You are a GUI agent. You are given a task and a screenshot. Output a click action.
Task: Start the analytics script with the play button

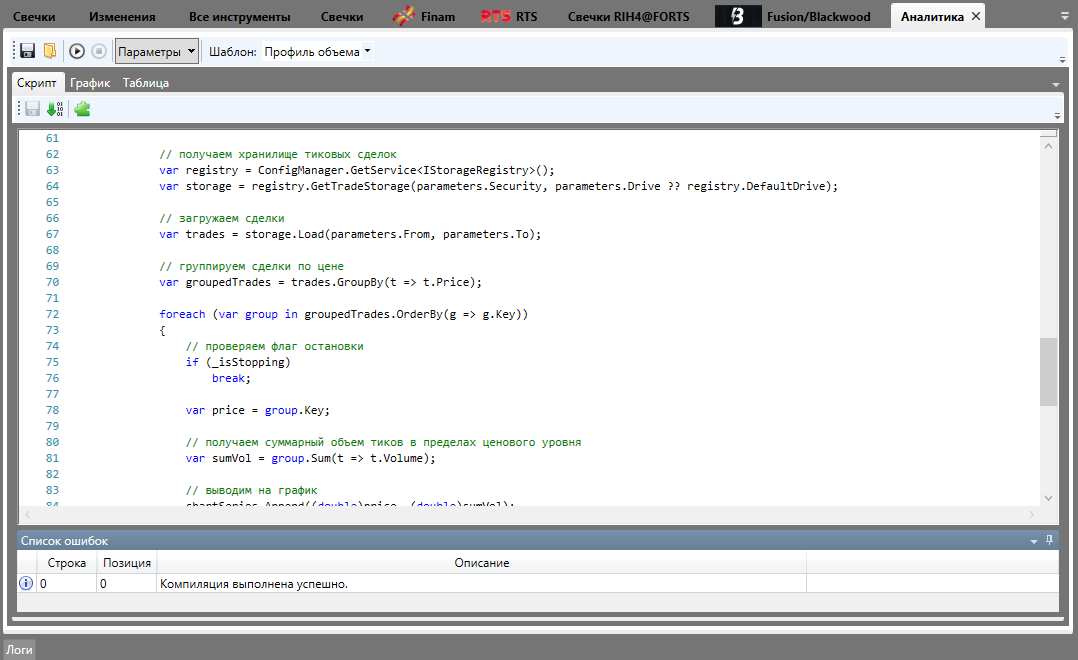coord(77,51)
